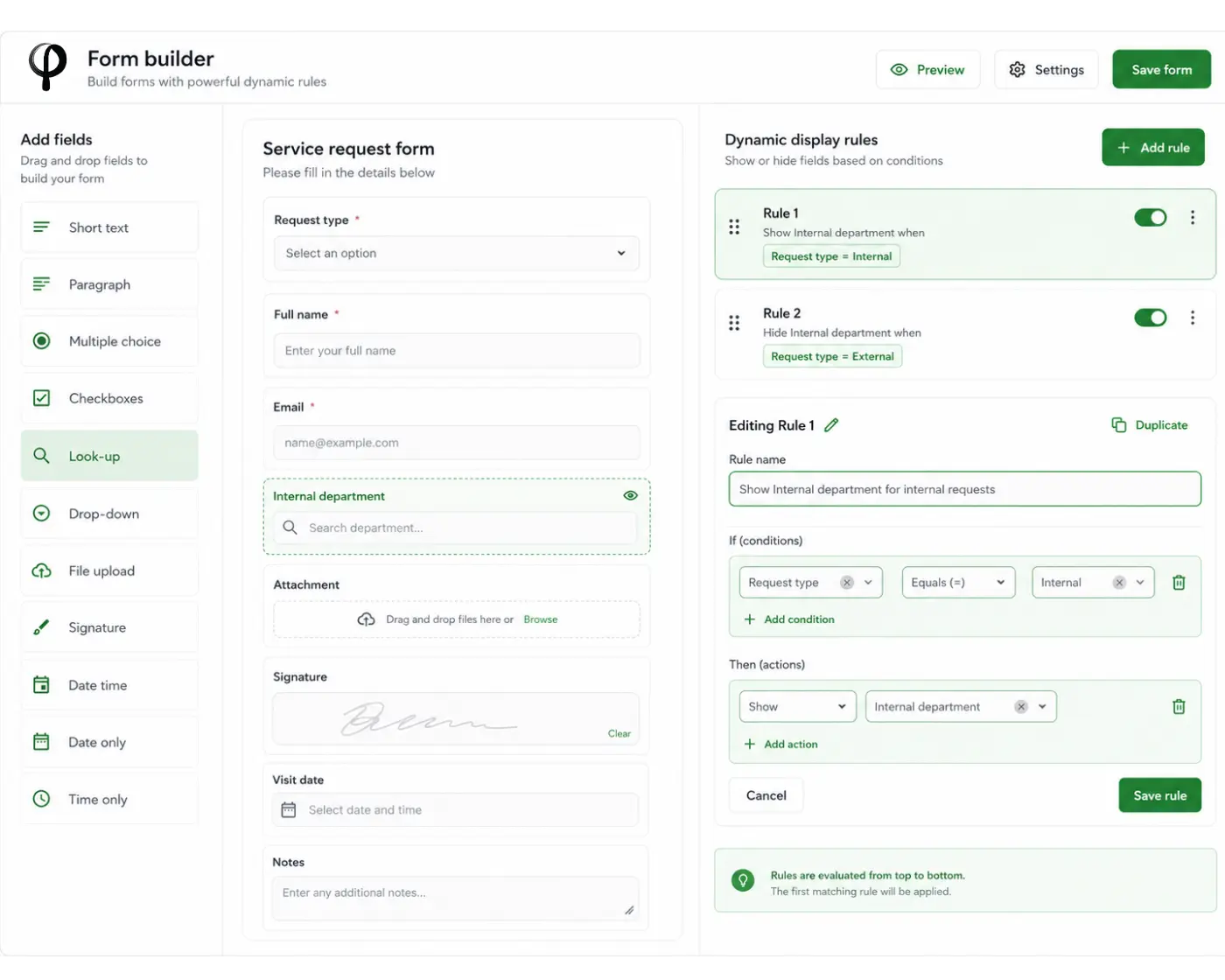Expand the Internal department action dropdown arrow
The image size is (1225, 980).
coord(1042,707)
